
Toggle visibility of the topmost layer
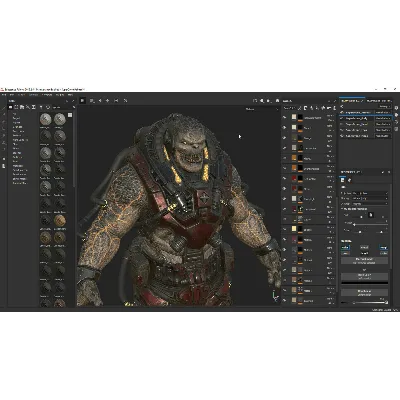[285, 117]
